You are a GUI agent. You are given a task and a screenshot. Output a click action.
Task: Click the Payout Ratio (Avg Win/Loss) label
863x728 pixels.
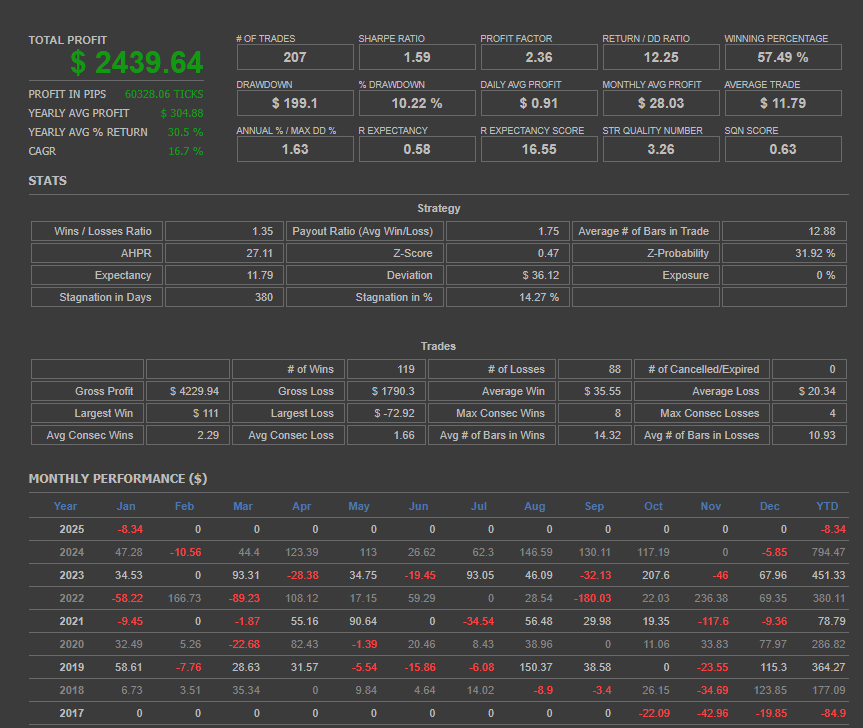(x=363, y=231)
